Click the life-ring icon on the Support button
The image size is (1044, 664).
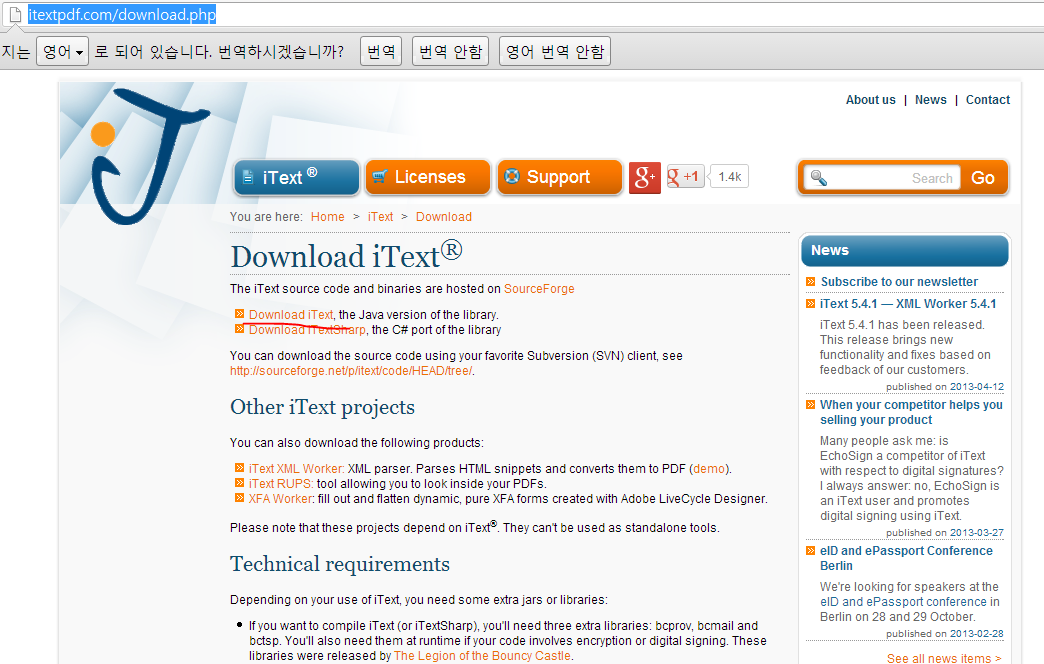coord(513,176)
